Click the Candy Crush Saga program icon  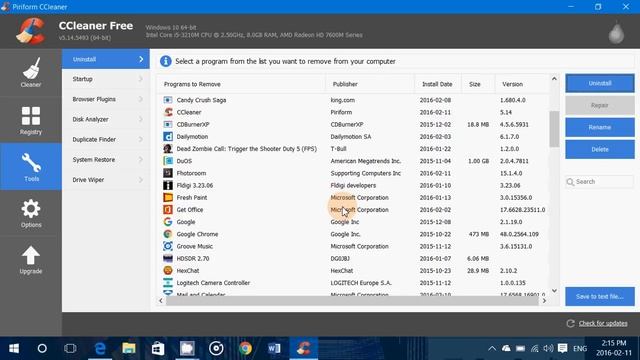(x=168, y=100)
